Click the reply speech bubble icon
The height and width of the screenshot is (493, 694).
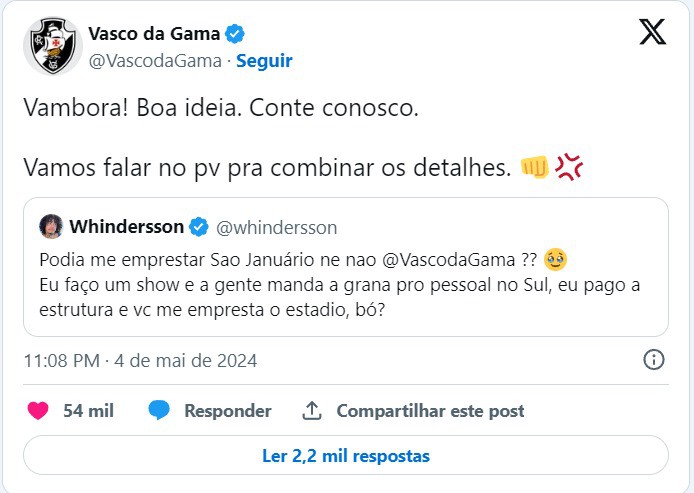click(159, 410)
